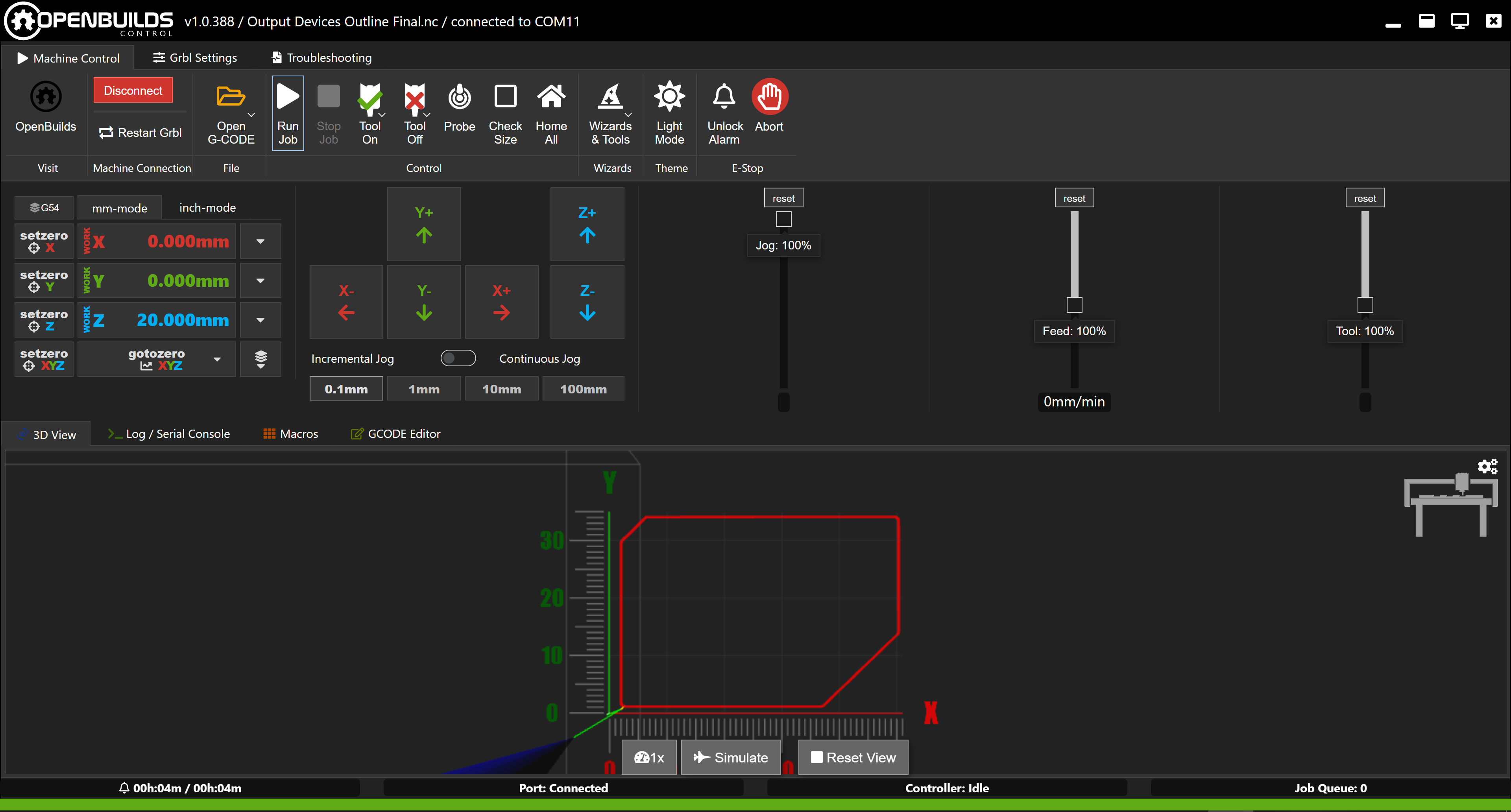Expand Wizards & Tools dropdown chevron
This screenshot has width=1511, height=812.
click(628, 116)
